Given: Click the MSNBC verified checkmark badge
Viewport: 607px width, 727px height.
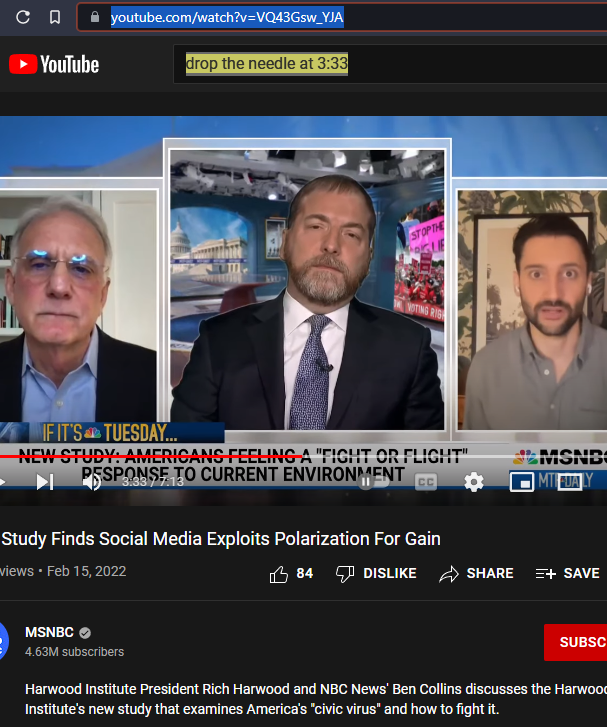Looking at the screenshot, I should [85, 633].
